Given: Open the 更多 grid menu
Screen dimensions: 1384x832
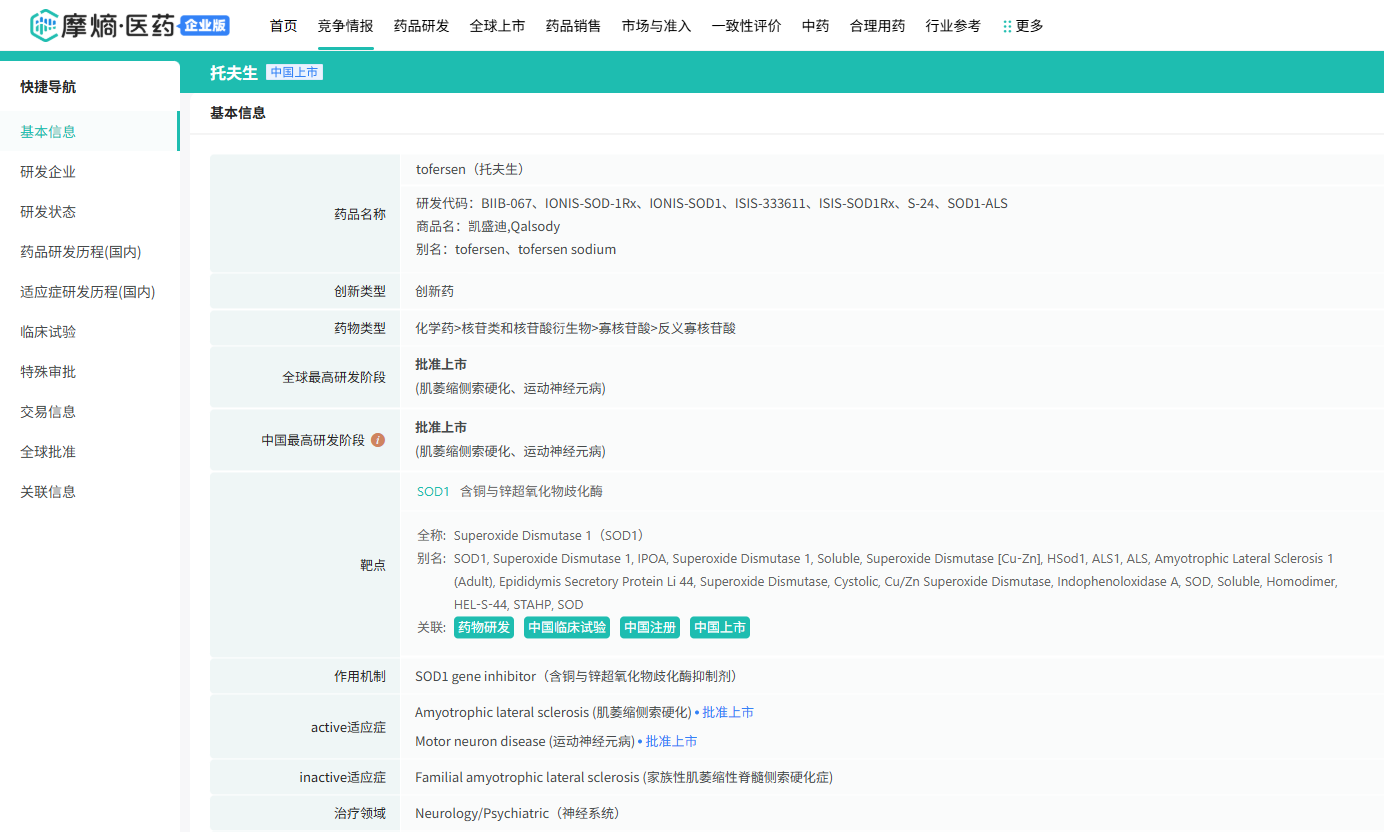Looking at the screenshot, I should (1022, 26).
